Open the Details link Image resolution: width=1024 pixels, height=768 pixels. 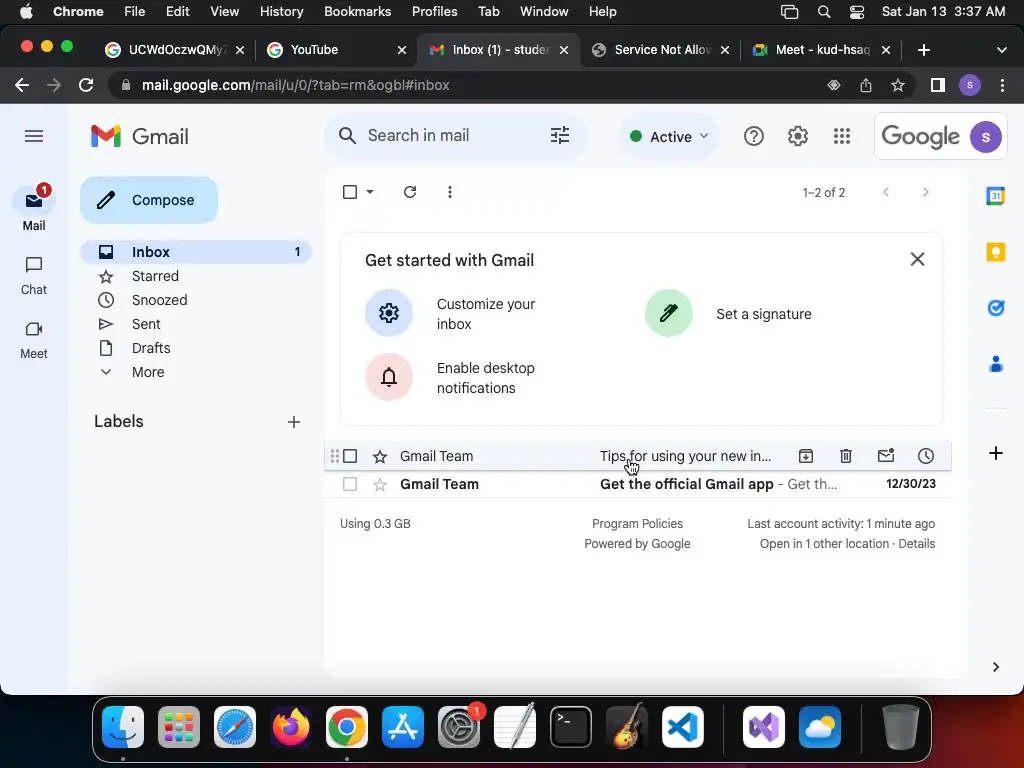[x=916, y=543]
